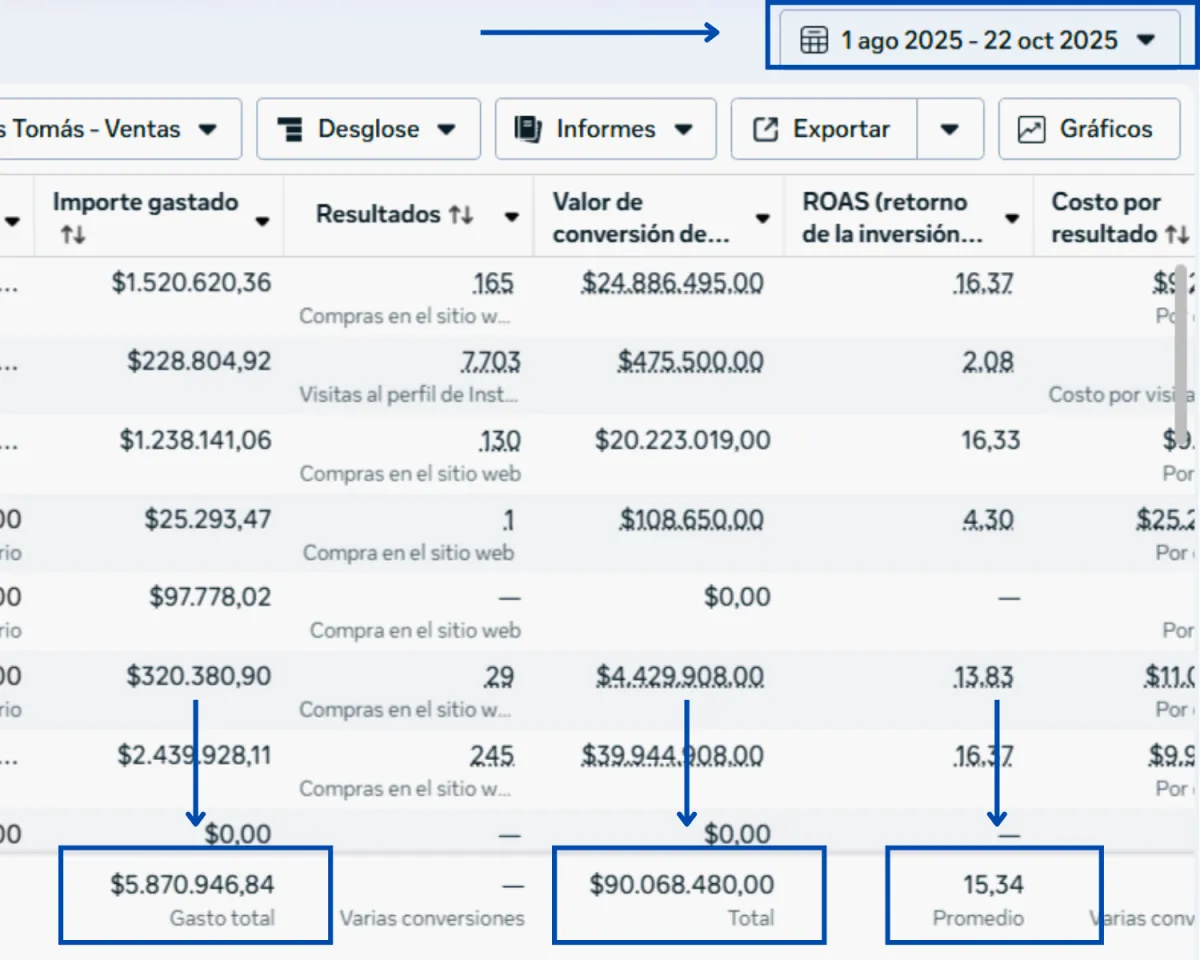Click the text Visitas al perfil de Inst...
The image size is (1200, 960).
(x=409, y=395)
